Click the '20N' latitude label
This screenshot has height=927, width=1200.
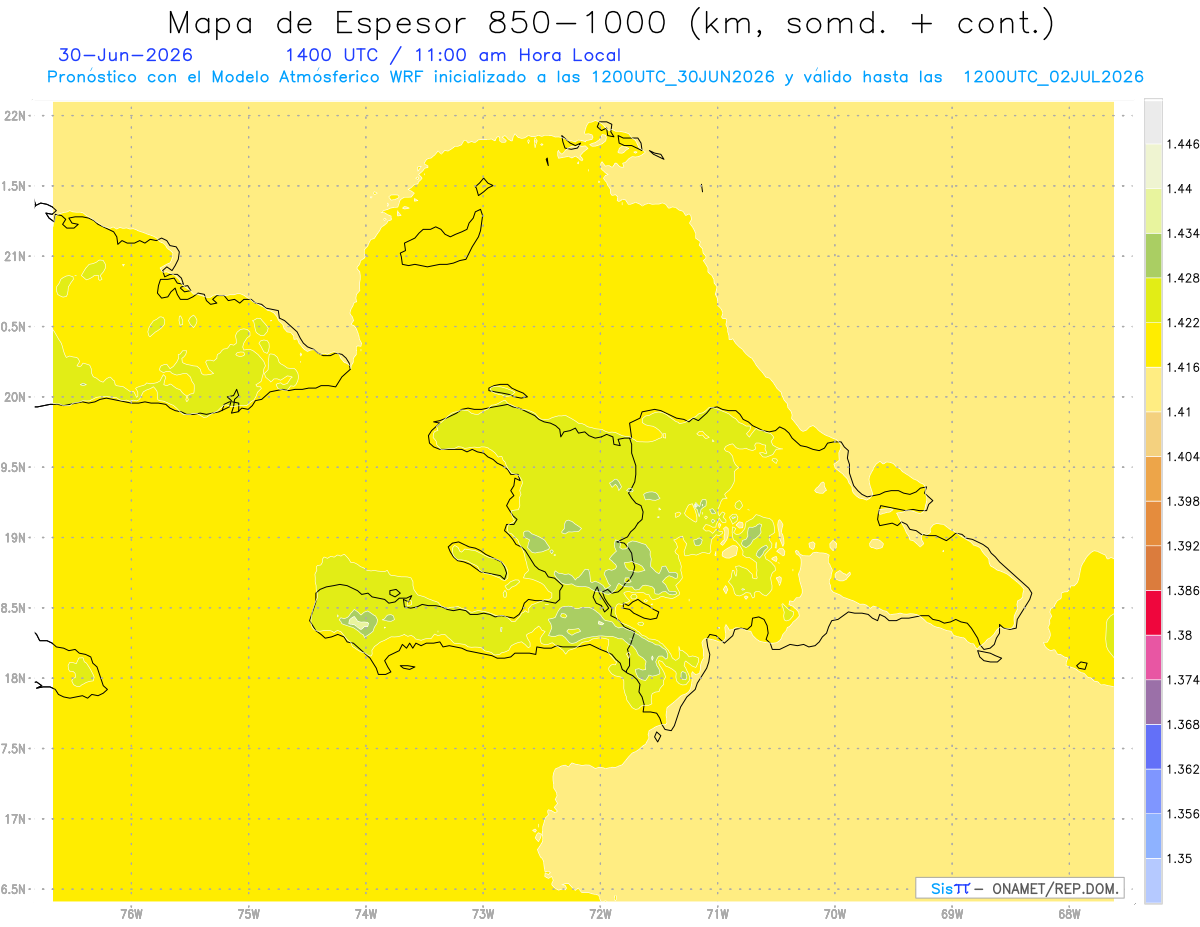(14, 397)
